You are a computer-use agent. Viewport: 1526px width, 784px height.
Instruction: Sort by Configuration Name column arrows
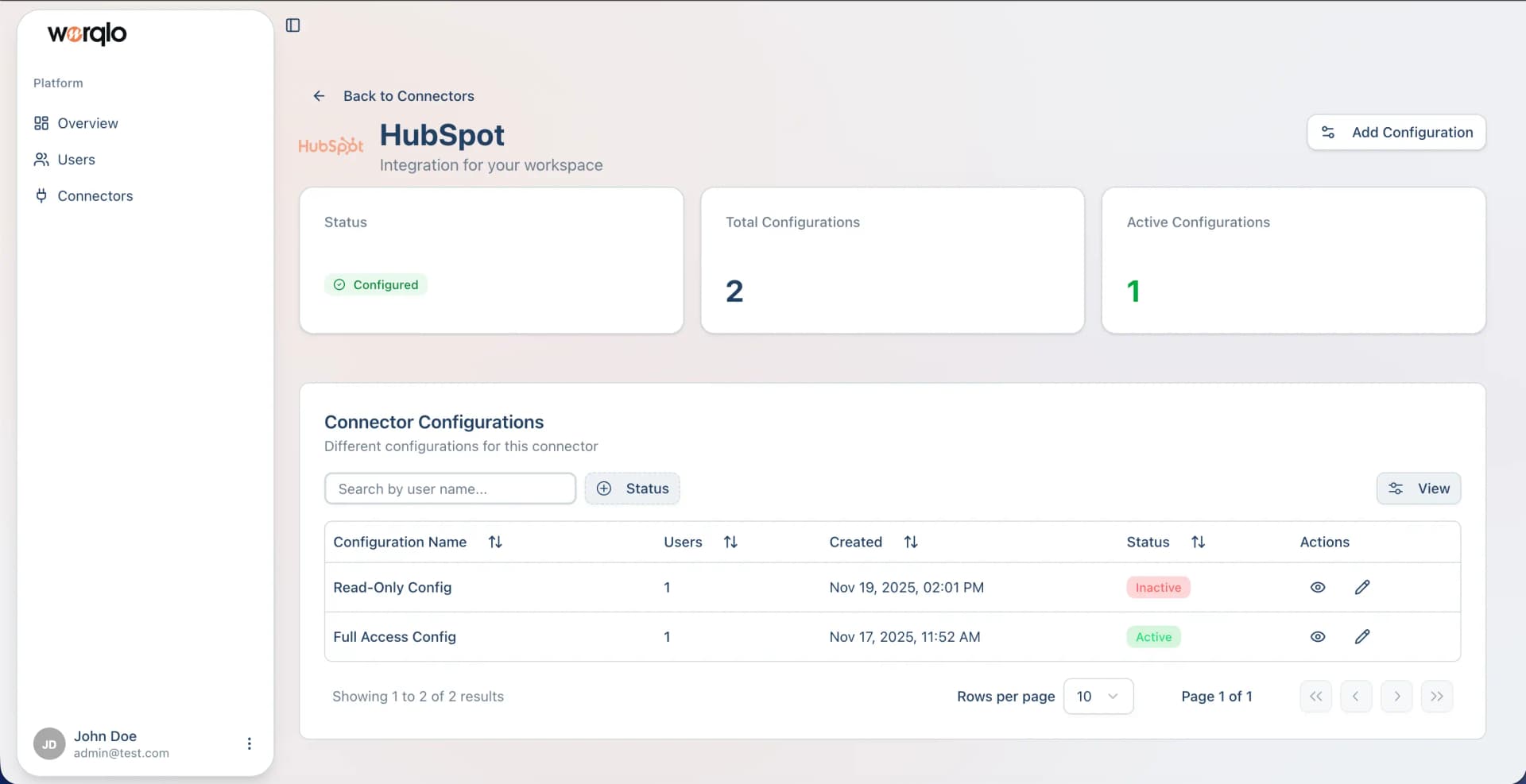[495, 542]
